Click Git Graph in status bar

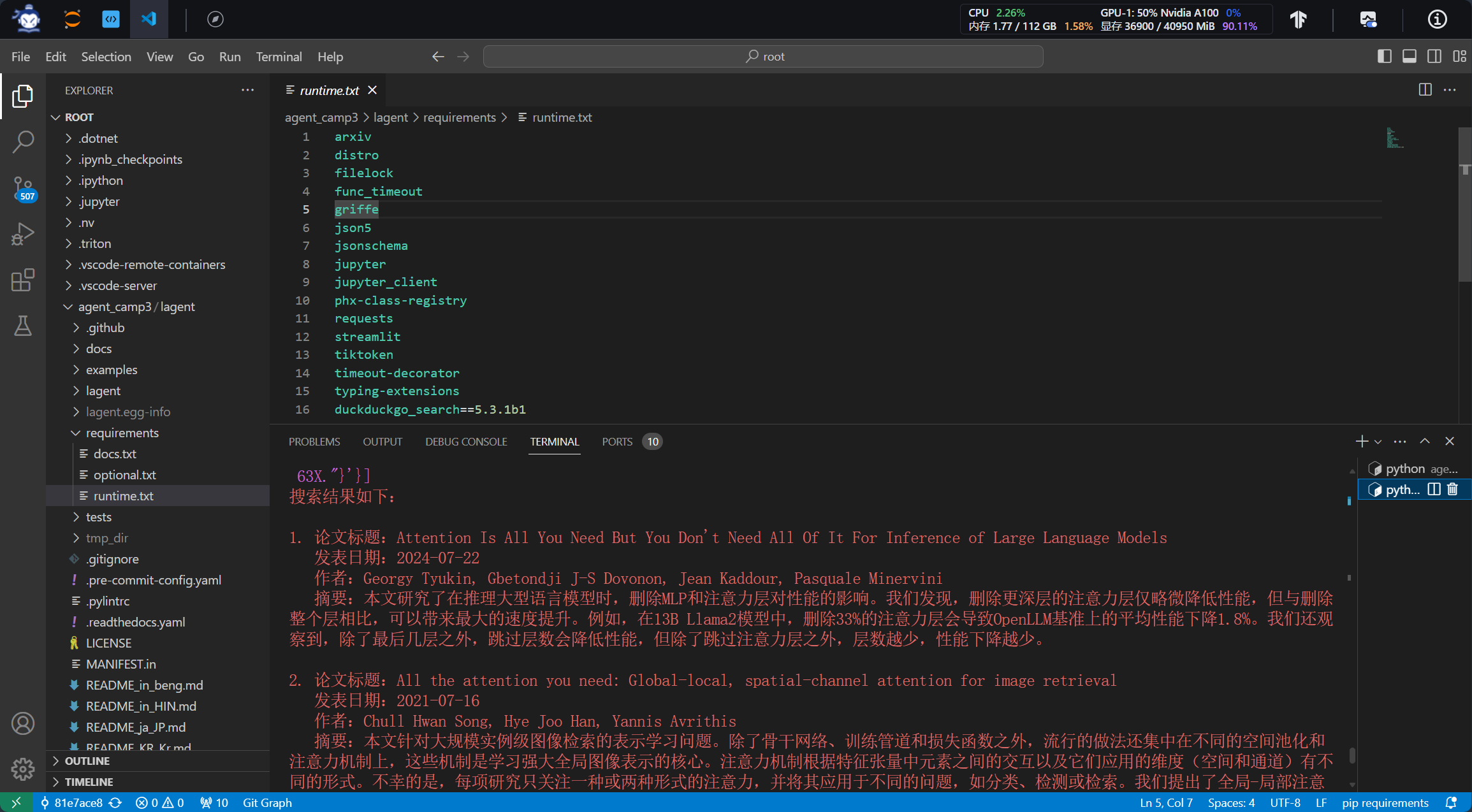(267, 802)
